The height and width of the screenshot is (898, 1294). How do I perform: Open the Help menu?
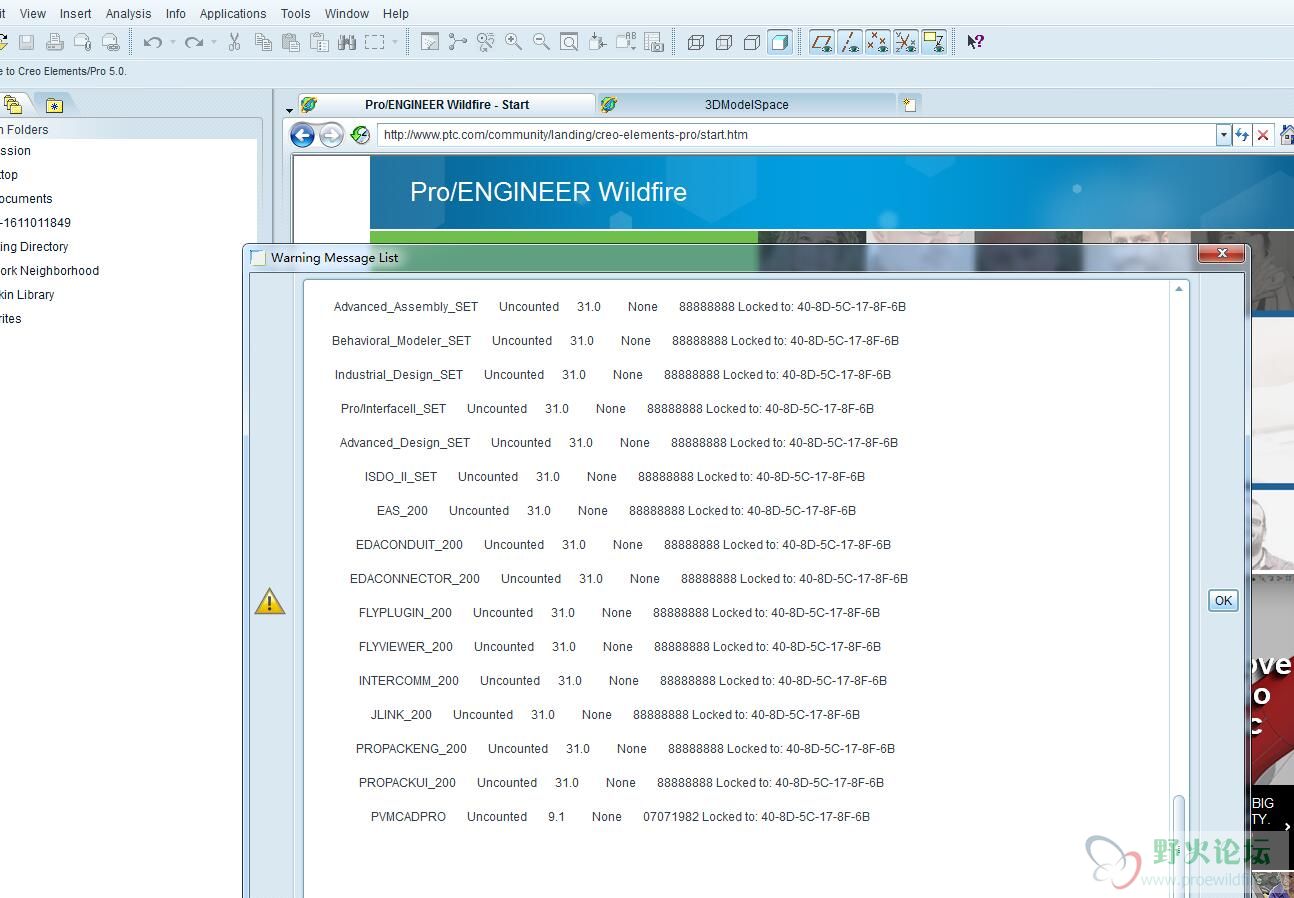click(x=396, y=13)
